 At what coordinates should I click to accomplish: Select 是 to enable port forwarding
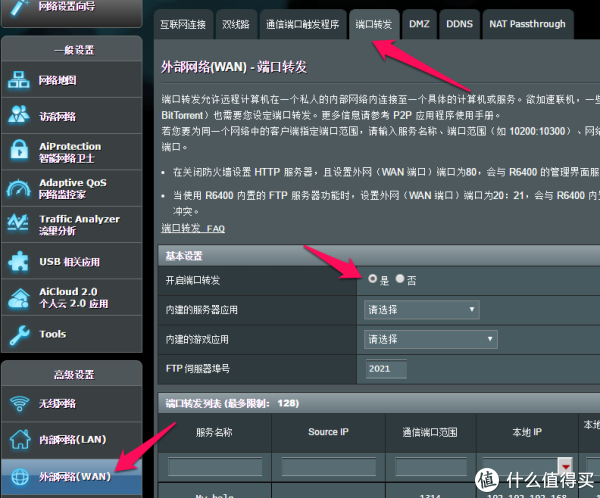coord(373,280)
